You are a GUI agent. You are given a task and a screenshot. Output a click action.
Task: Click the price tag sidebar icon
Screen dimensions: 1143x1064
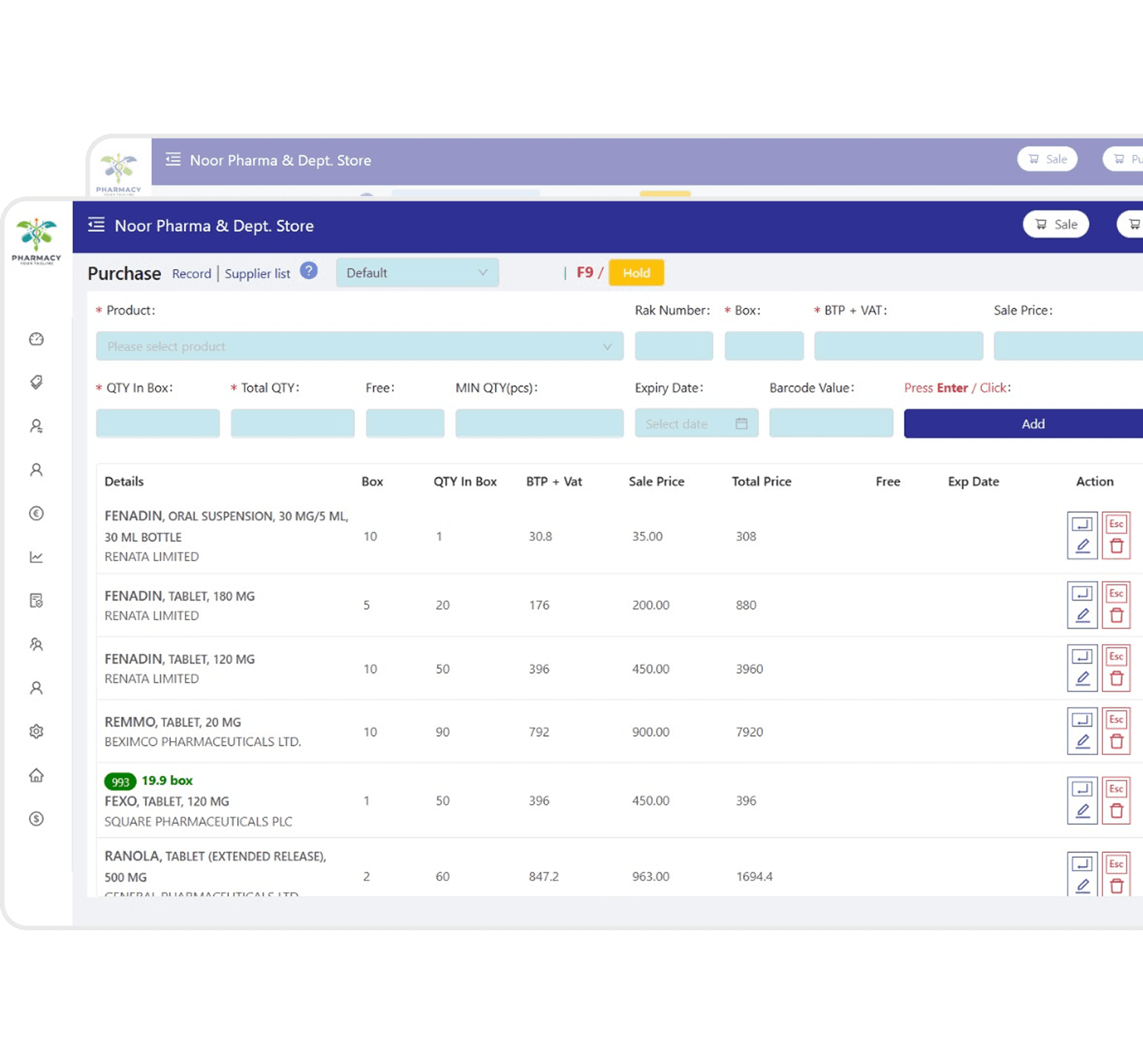click(36, 382)
